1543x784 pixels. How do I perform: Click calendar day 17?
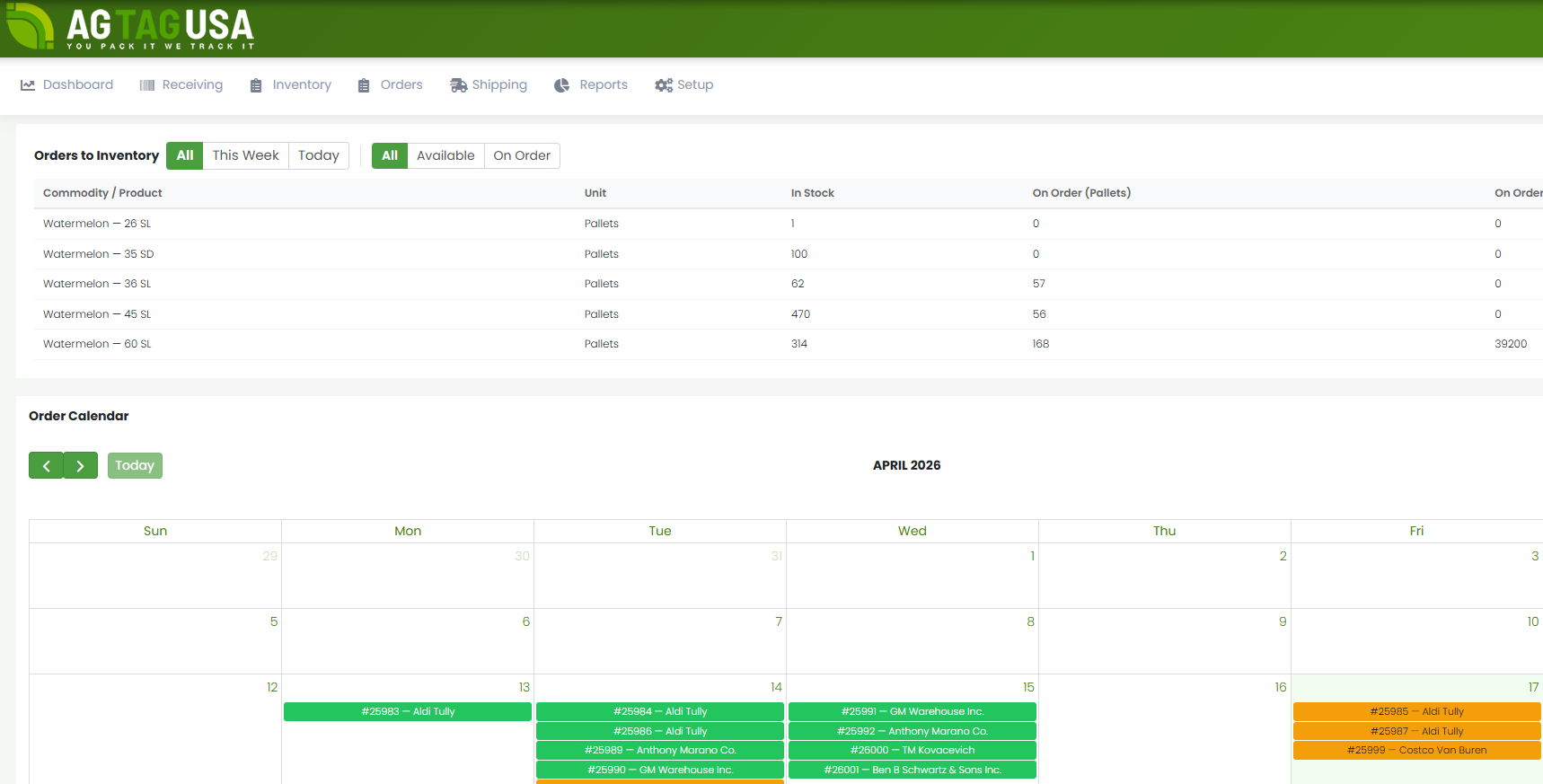[1533, 687]
